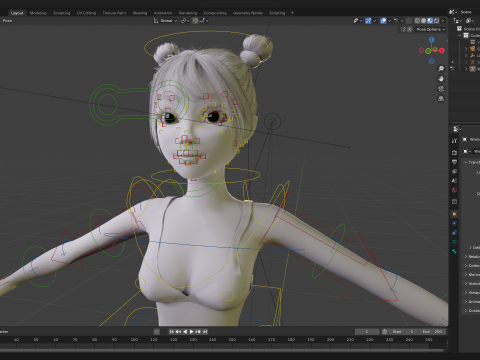This screenshot has height=360, width=480.
Task: Open the Output properties tab
Action: coord(454,162)
